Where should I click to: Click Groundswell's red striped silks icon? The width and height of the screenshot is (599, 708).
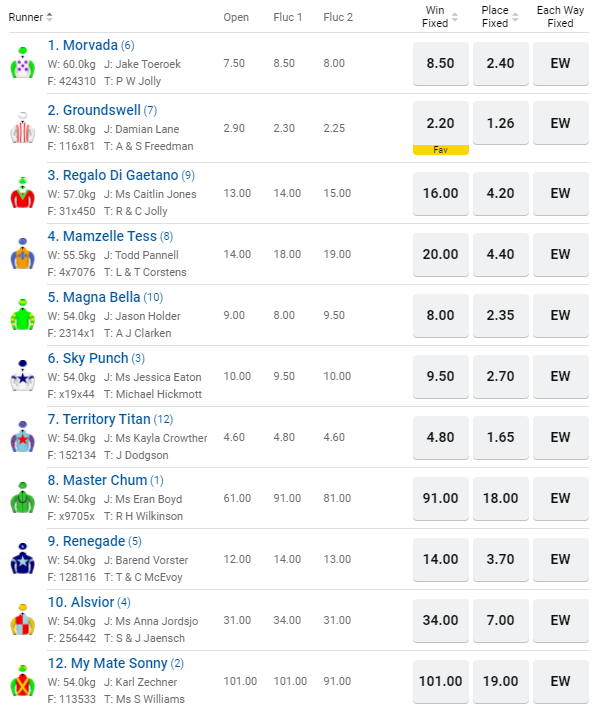tap(23, 128)
